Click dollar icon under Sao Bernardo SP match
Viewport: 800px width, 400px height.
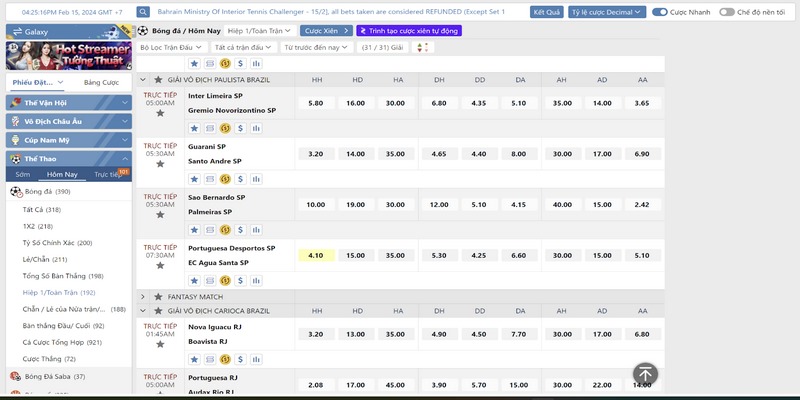pos(241,230)
